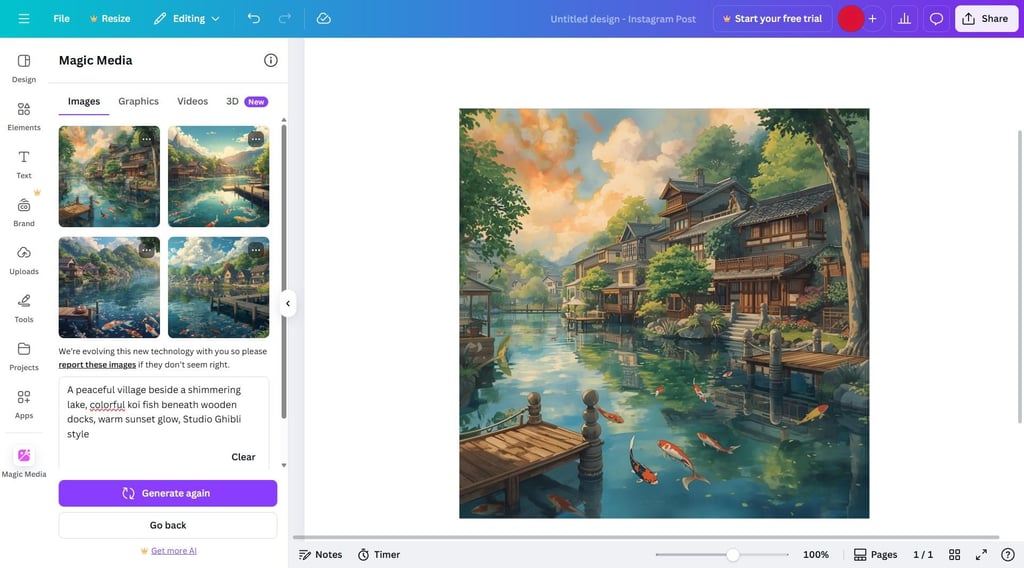1024x568 pixels.
Task: Switch to the Images tab
Action: point(84,101)
